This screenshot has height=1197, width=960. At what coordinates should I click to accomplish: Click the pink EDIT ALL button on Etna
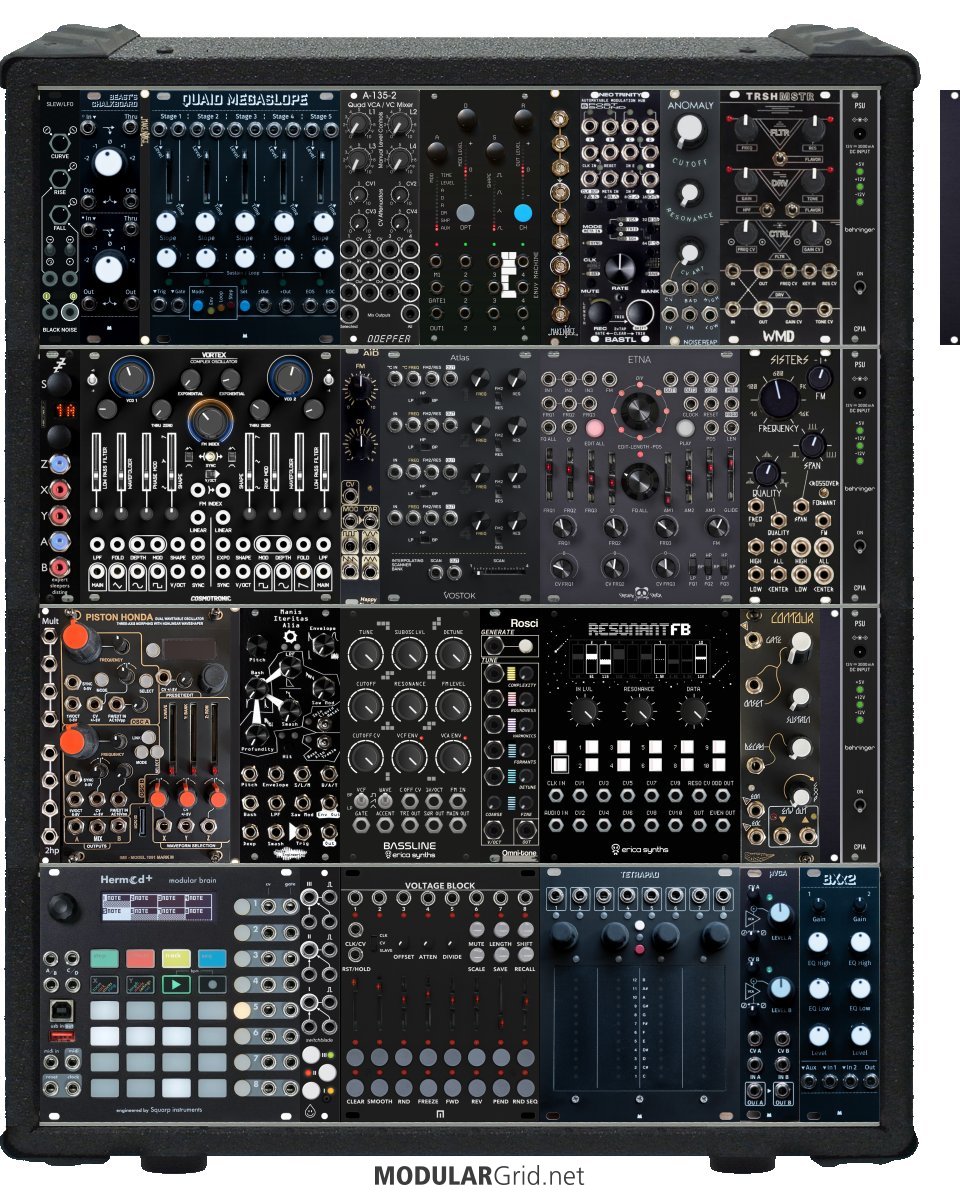[x=595, y=428]
